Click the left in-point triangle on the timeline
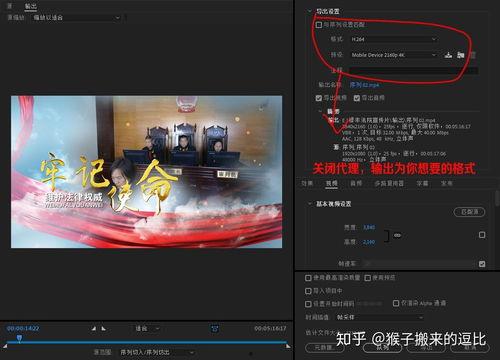The width and height of the screenshot is (500, 360). (x=5, y=347)
